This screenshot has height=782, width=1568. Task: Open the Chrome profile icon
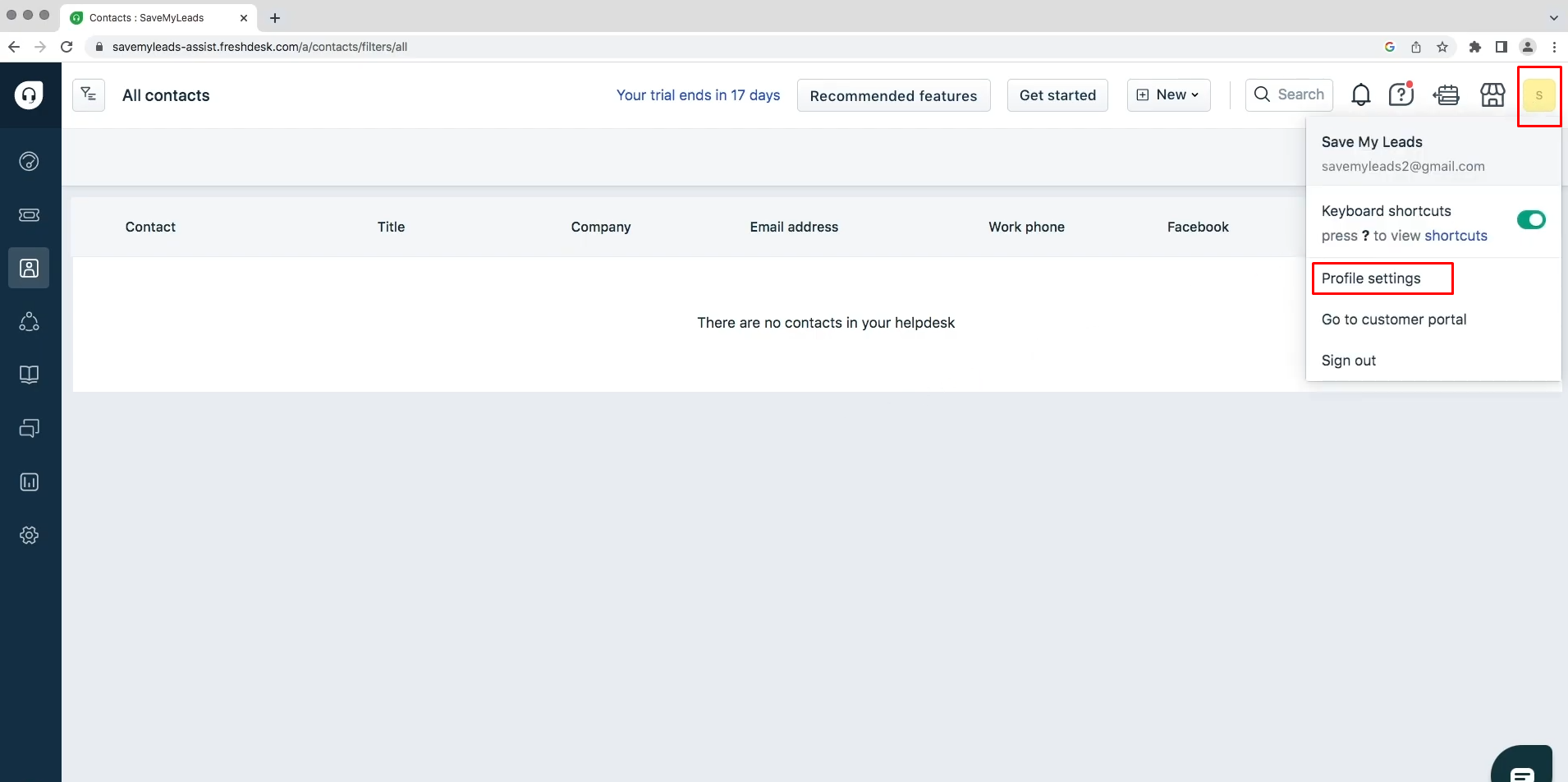(x=1528, y=47)
